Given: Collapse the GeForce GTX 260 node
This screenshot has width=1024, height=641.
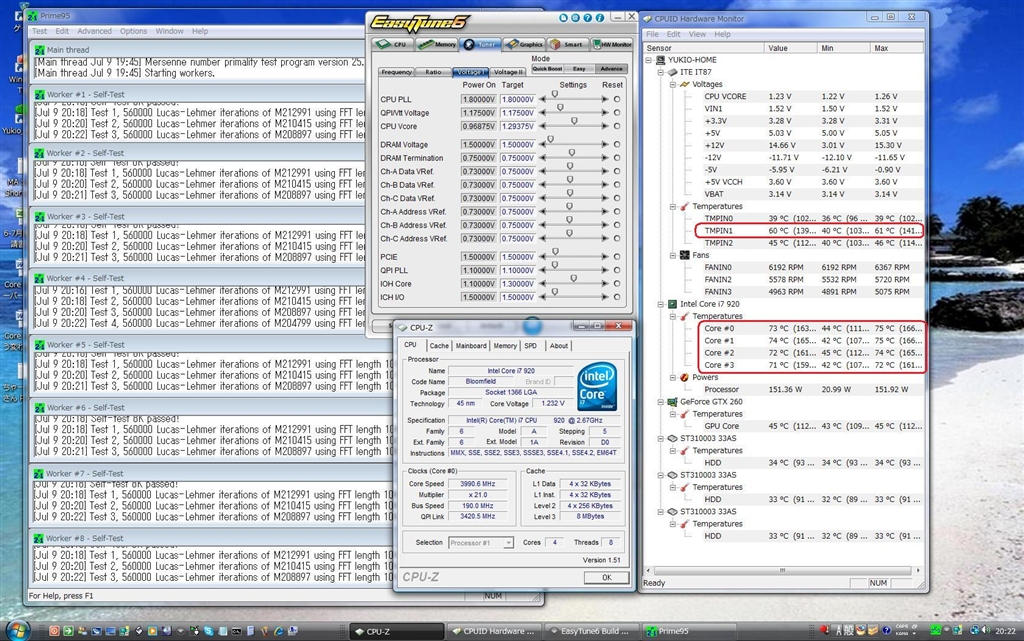Looking at the screenshot, I should click(661, 402).
